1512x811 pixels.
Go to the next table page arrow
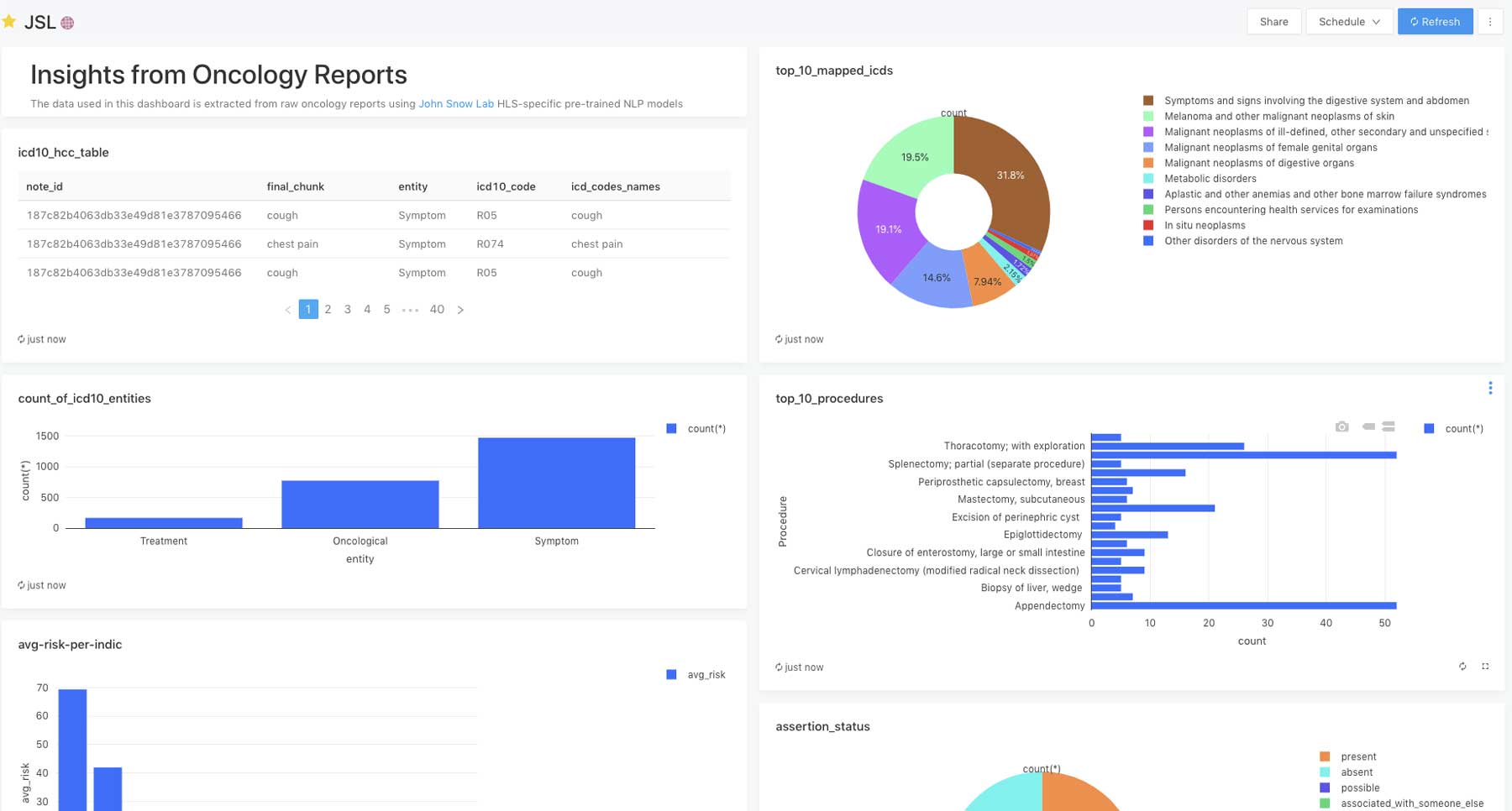click(460, 310)
